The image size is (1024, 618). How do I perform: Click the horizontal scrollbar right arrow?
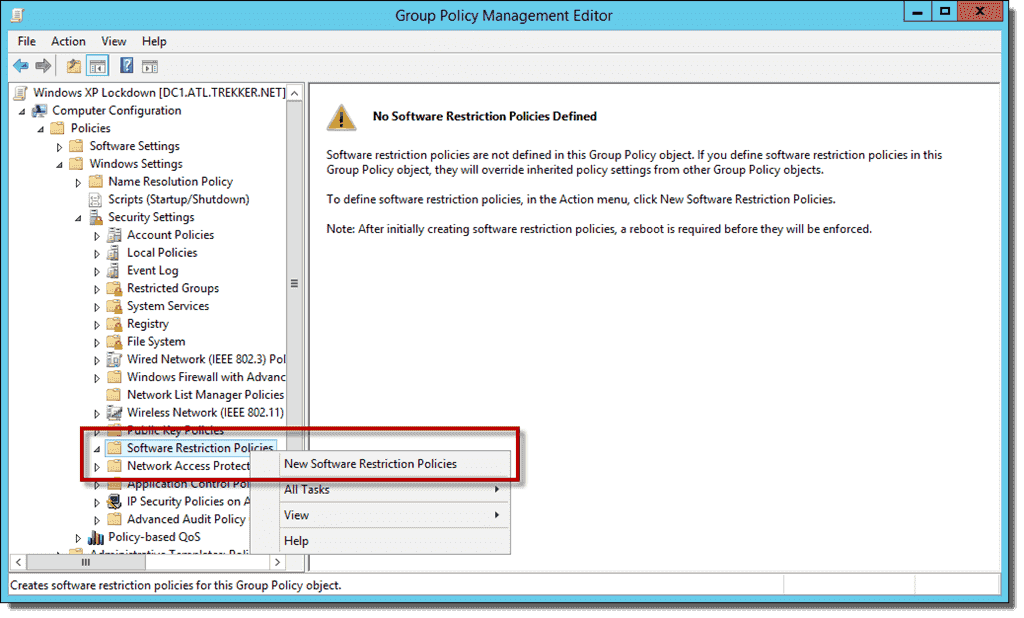277,562
